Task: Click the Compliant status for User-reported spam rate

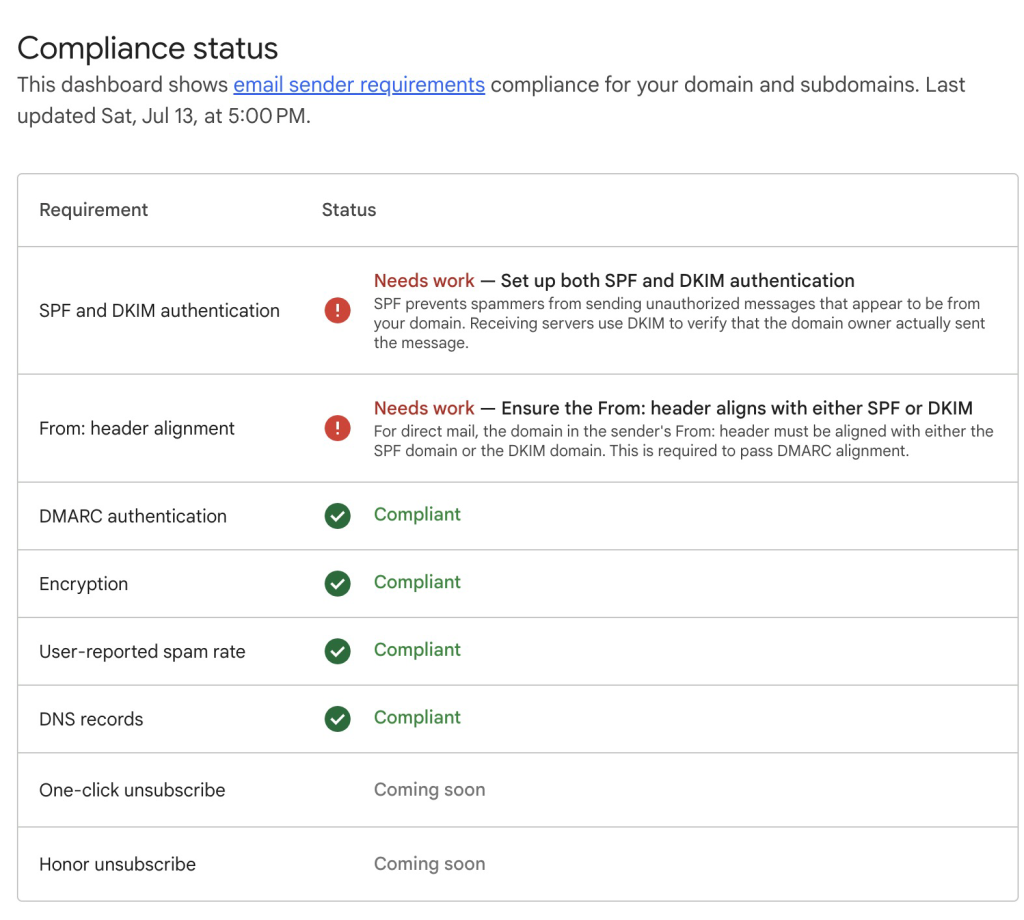Action: [417, 650]
